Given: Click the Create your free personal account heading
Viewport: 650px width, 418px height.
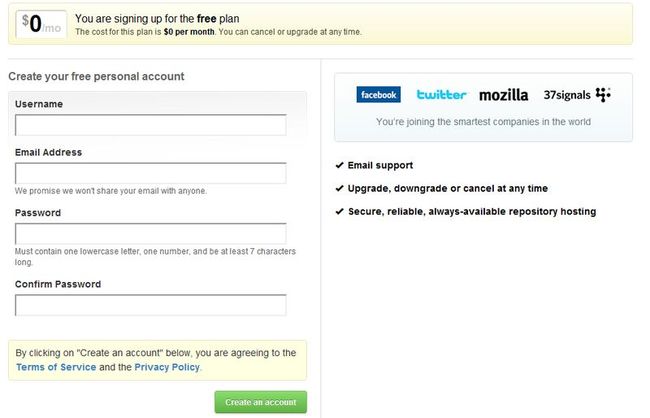Looking at the screenshot, I should pos(96,76).
